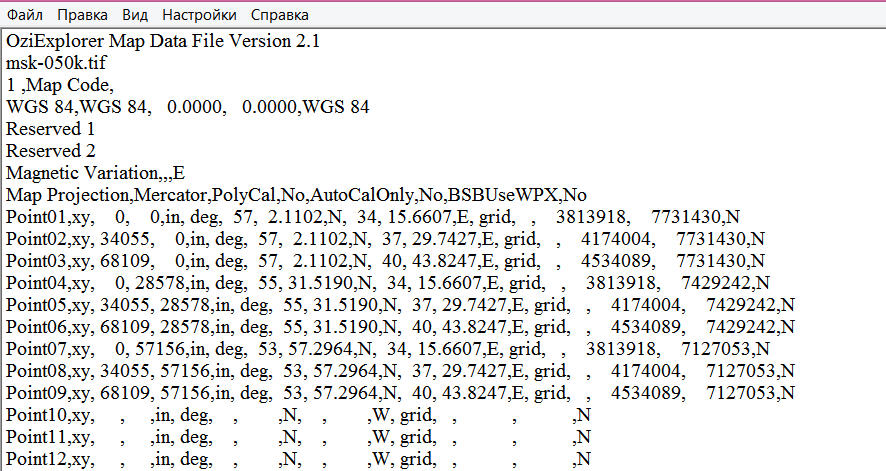
Task: Click the Point09 label
Action: [x=35, y=392]
